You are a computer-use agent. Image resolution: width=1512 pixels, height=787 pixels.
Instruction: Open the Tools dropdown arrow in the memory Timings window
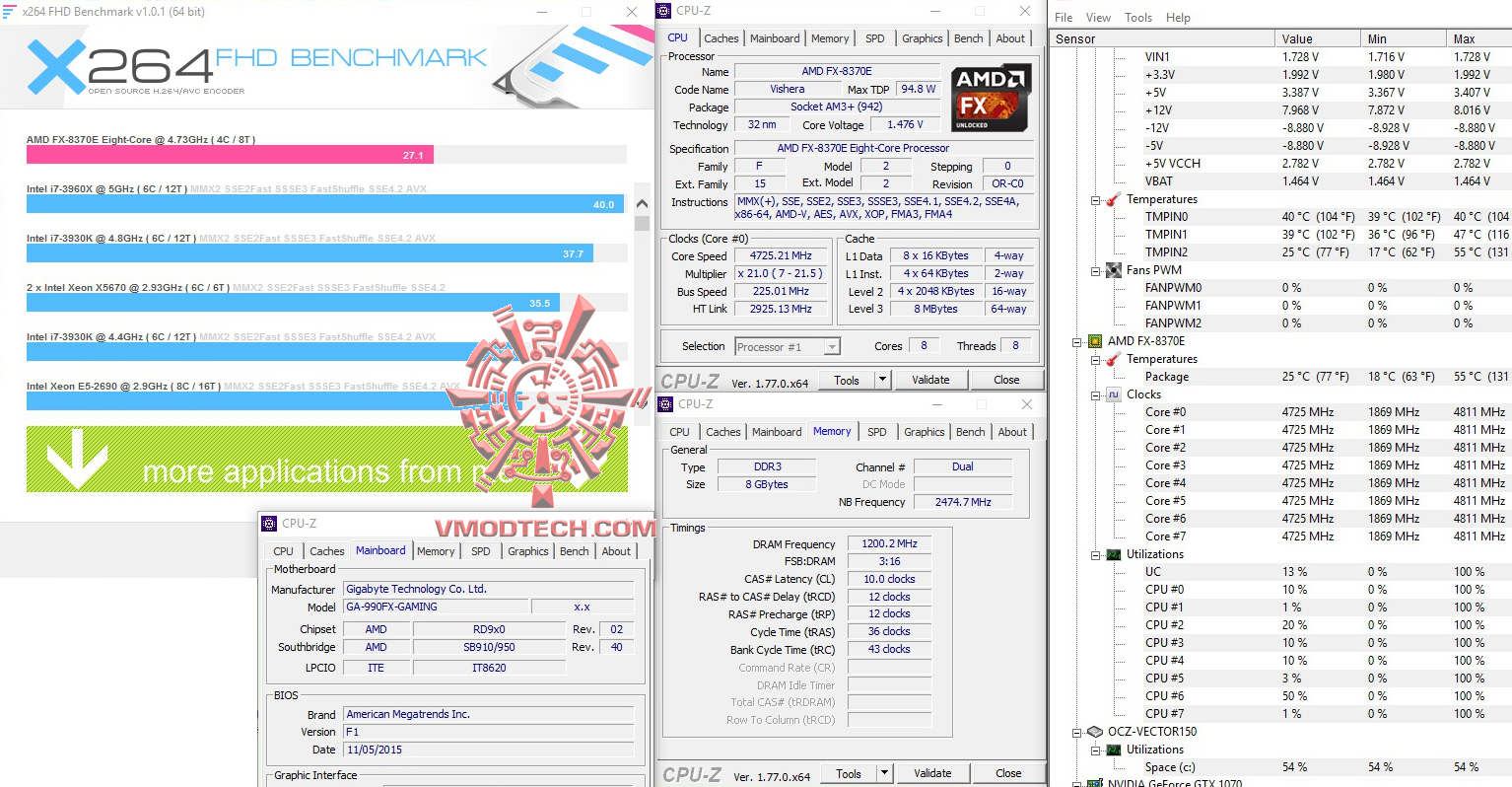pyautogui.click(x=884, y=773)
